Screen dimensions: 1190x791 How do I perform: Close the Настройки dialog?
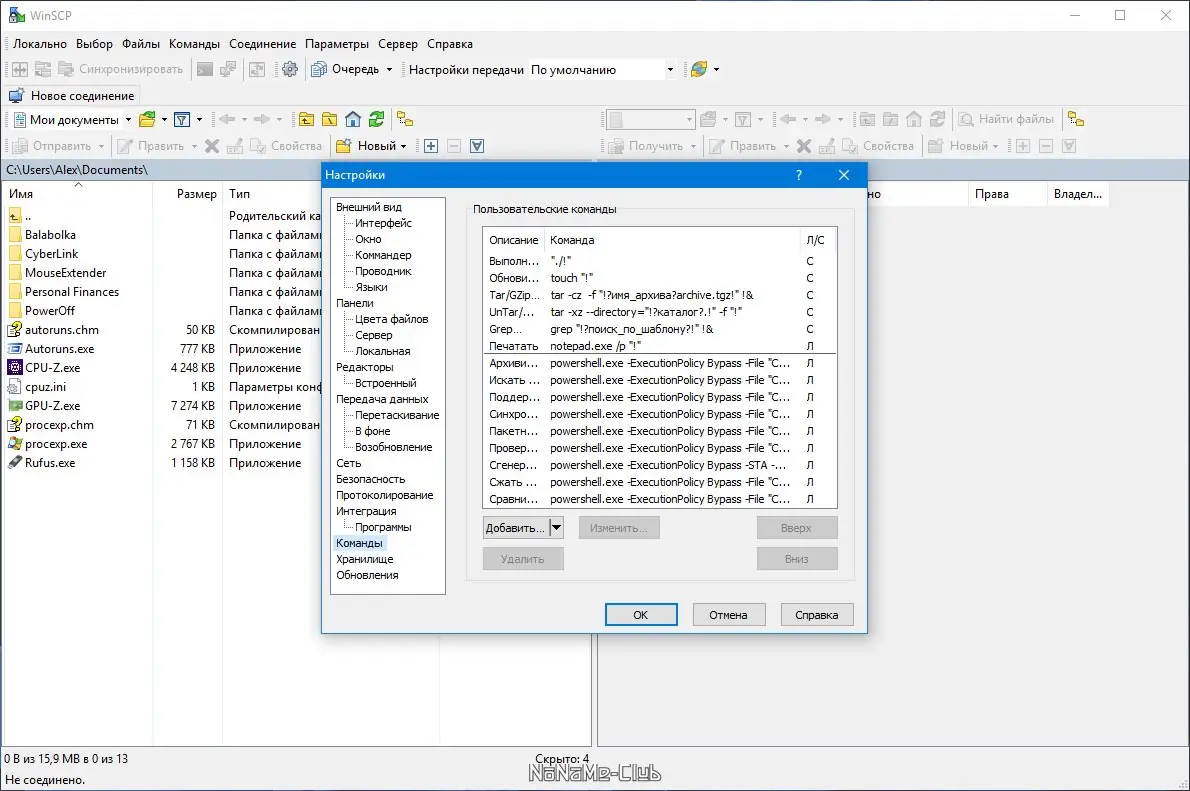pyautogui.click(x=844, y=175)
